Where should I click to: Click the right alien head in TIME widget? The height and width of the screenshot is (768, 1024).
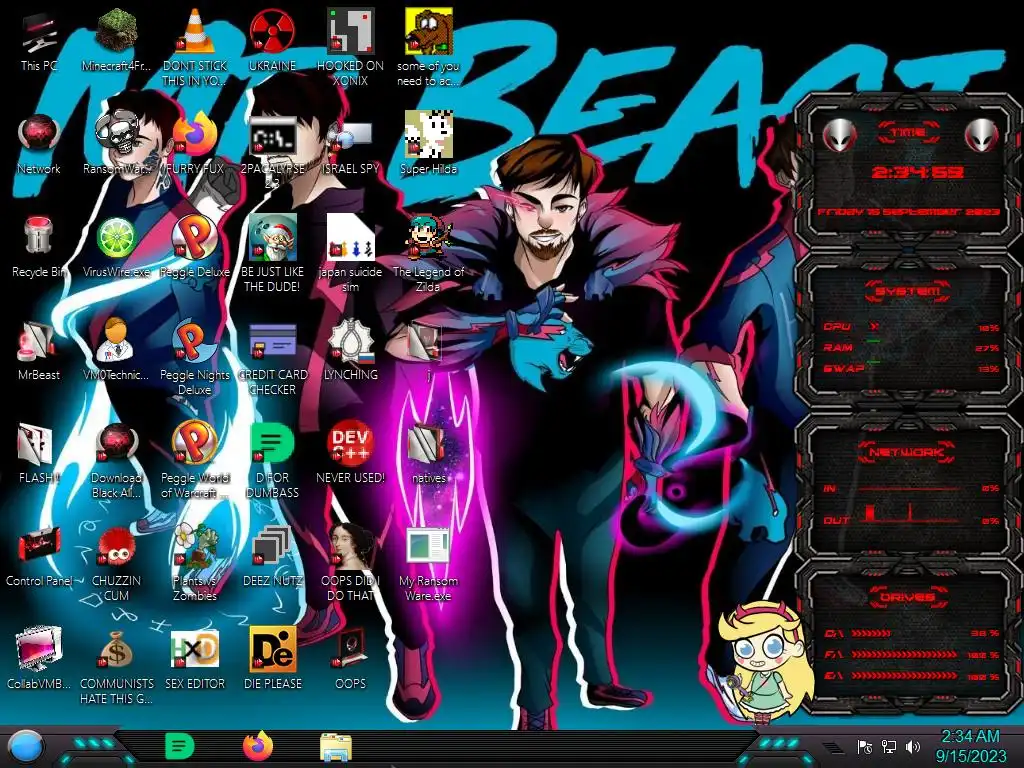click(x=982, y=135)
